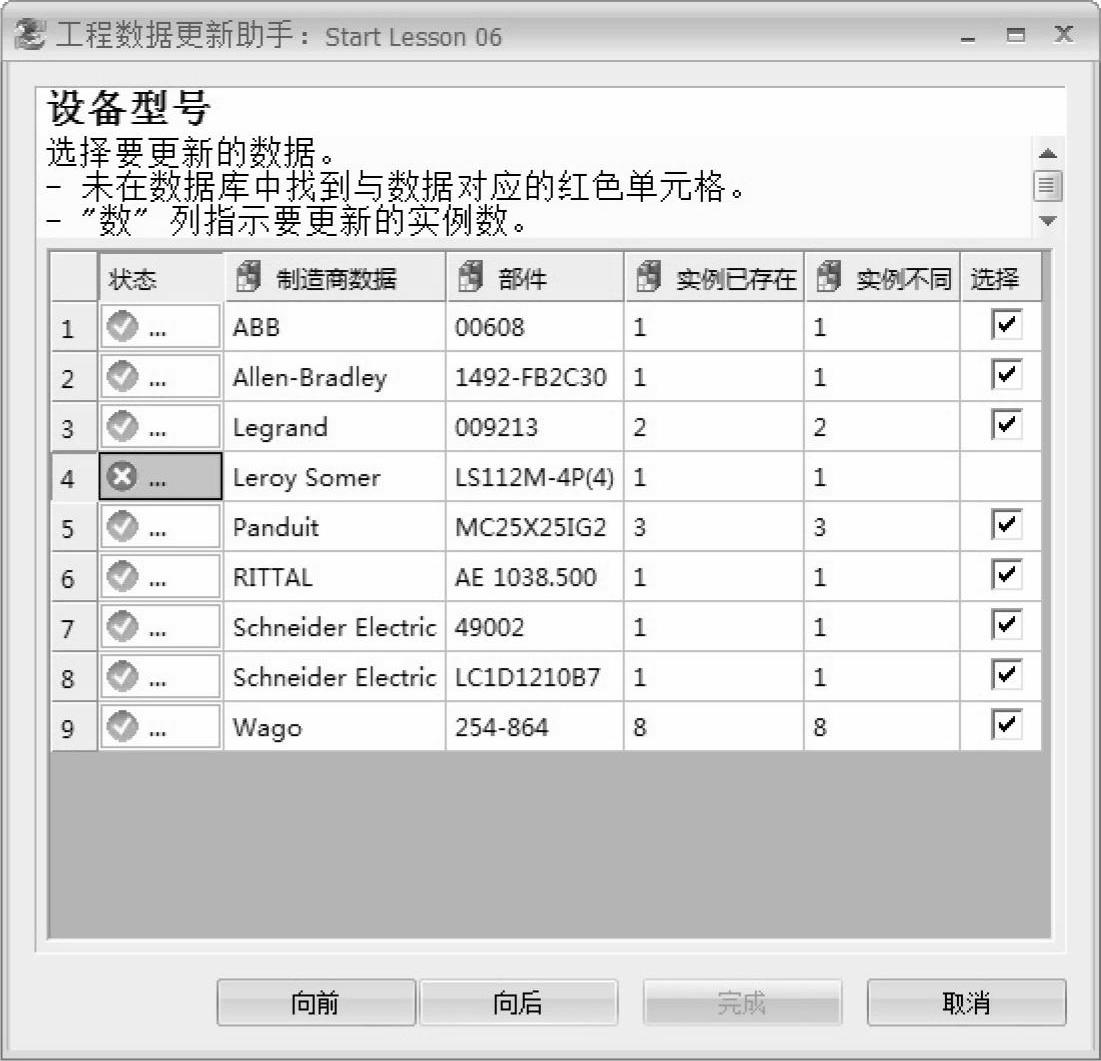Select row header number 4

point(74,477)
